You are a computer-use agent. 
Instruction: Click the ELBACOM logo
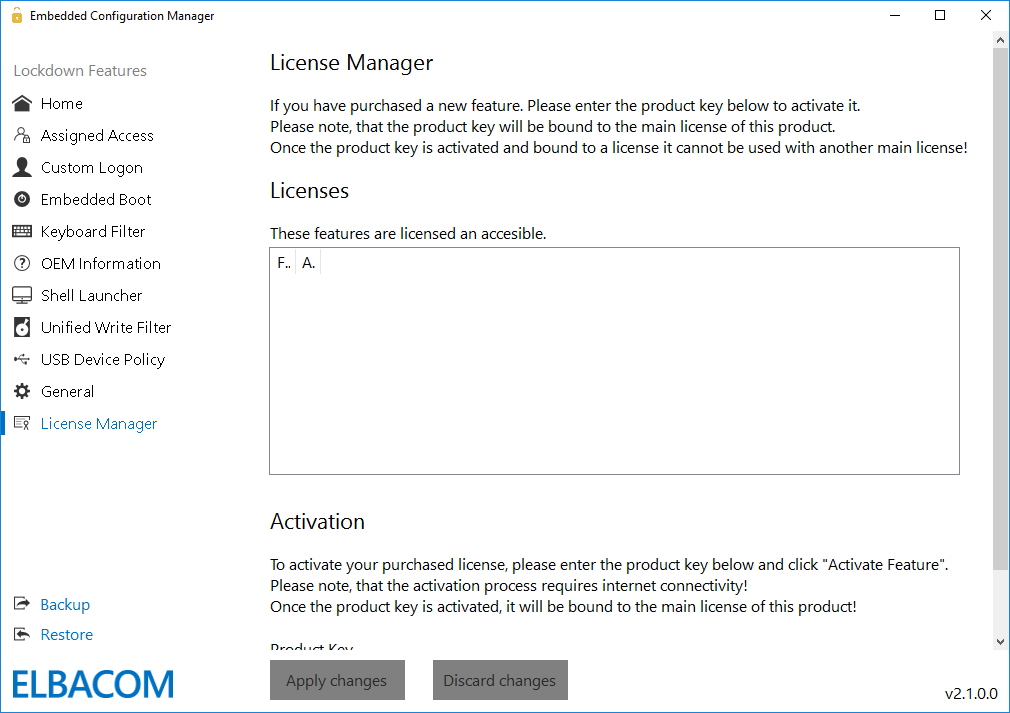click(x=92, y=684)
